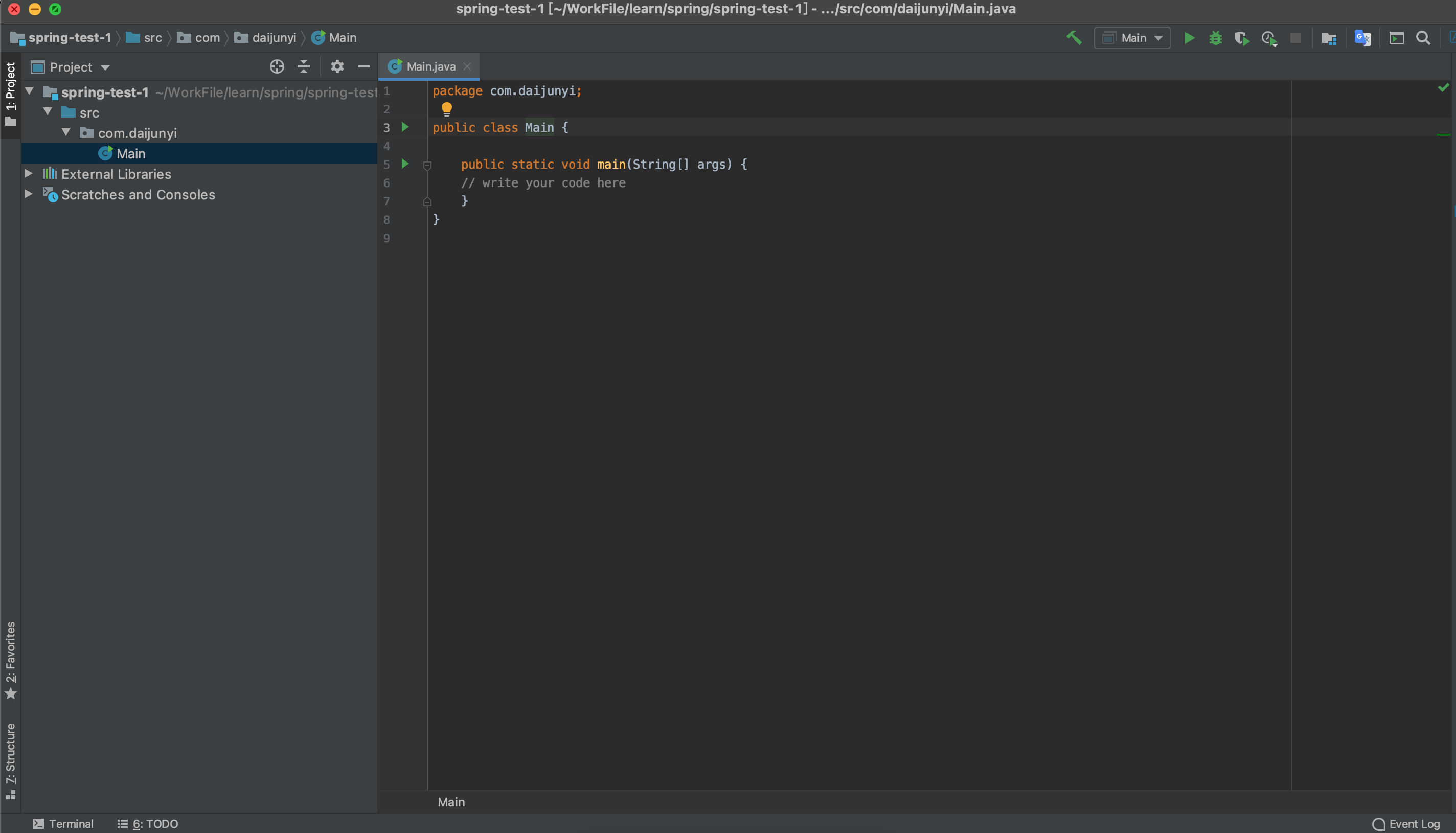Collapse the src folder arrow
This screenshot has width=1456, height=833.
coord(48,111)
